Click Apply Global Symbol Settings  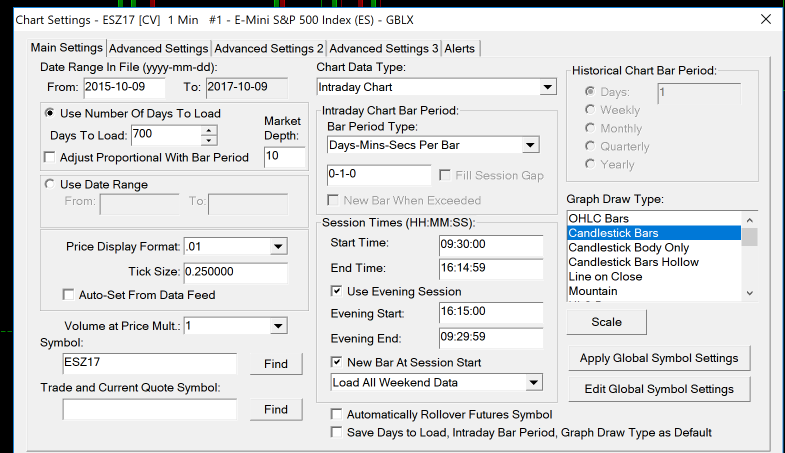point(659,358)
